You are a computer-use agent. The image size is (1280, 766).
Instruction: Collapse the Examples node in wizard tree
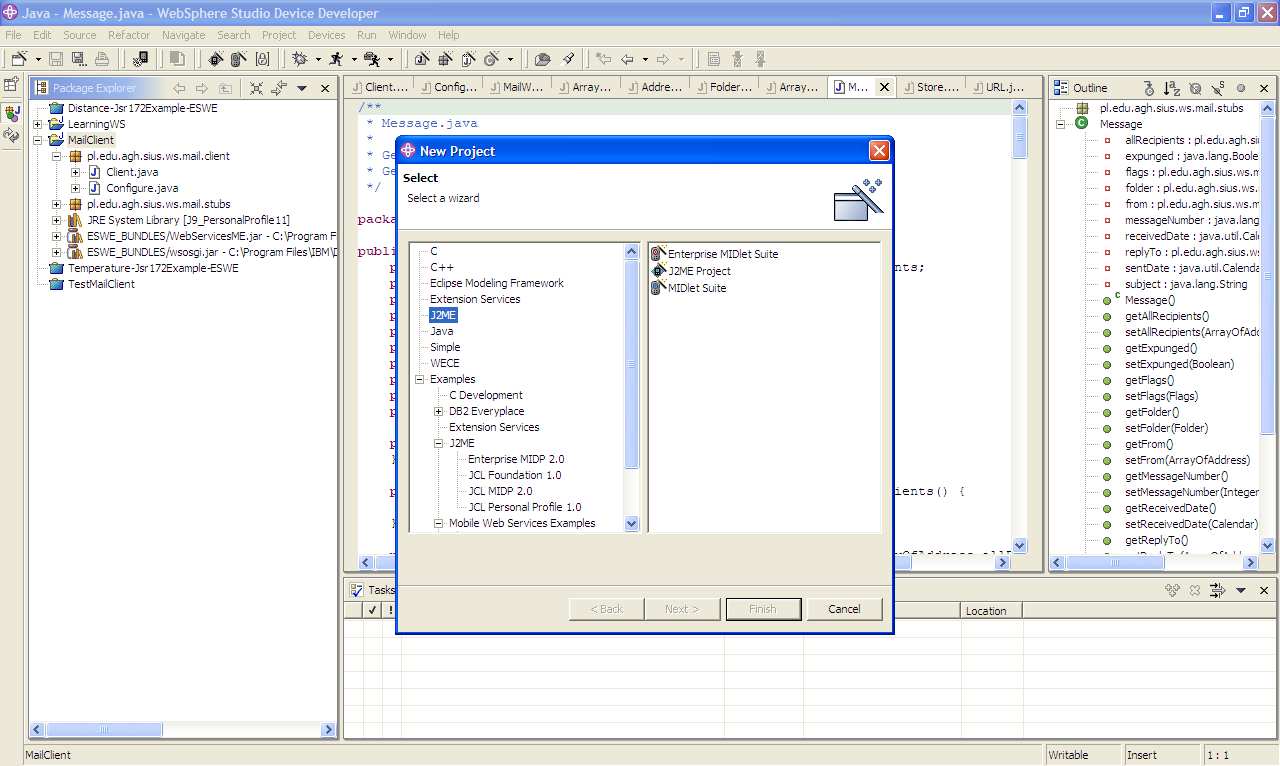point(420,379)
